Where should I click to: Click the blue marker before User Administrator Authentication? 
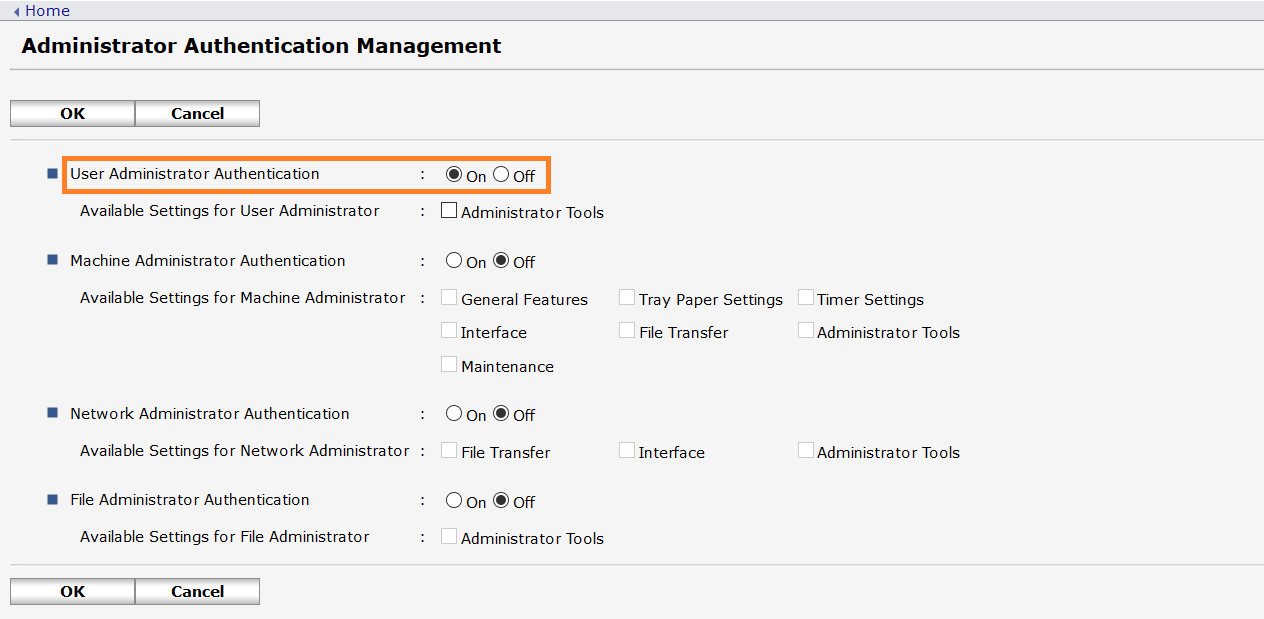click(51, 172)
